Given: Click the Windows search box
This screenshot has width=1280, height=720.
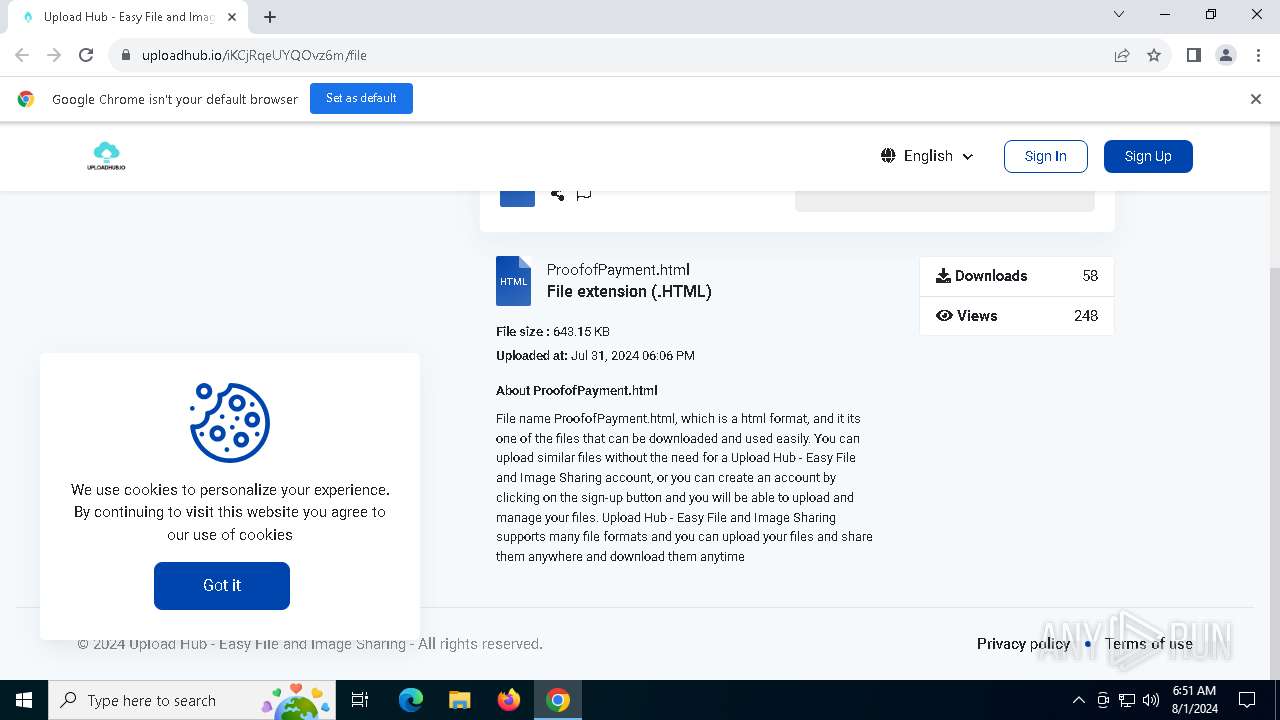Looking at the screenshot, I should click(x=191, y=700).
